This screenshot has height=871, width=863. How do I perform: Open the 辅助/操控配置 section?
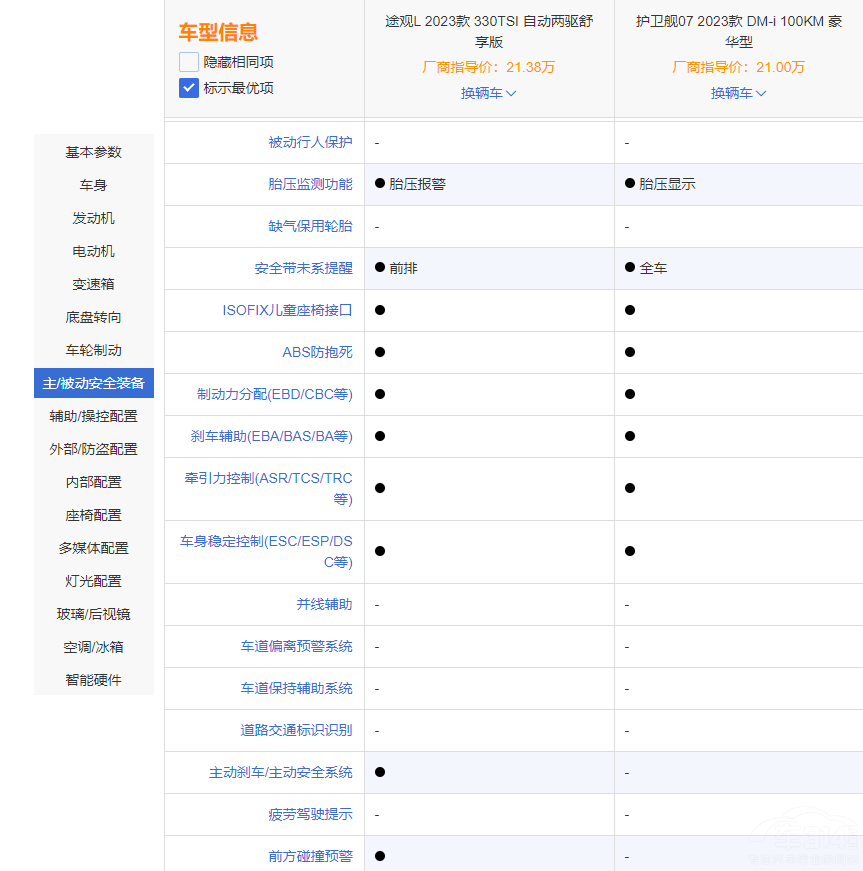[93, 416]
